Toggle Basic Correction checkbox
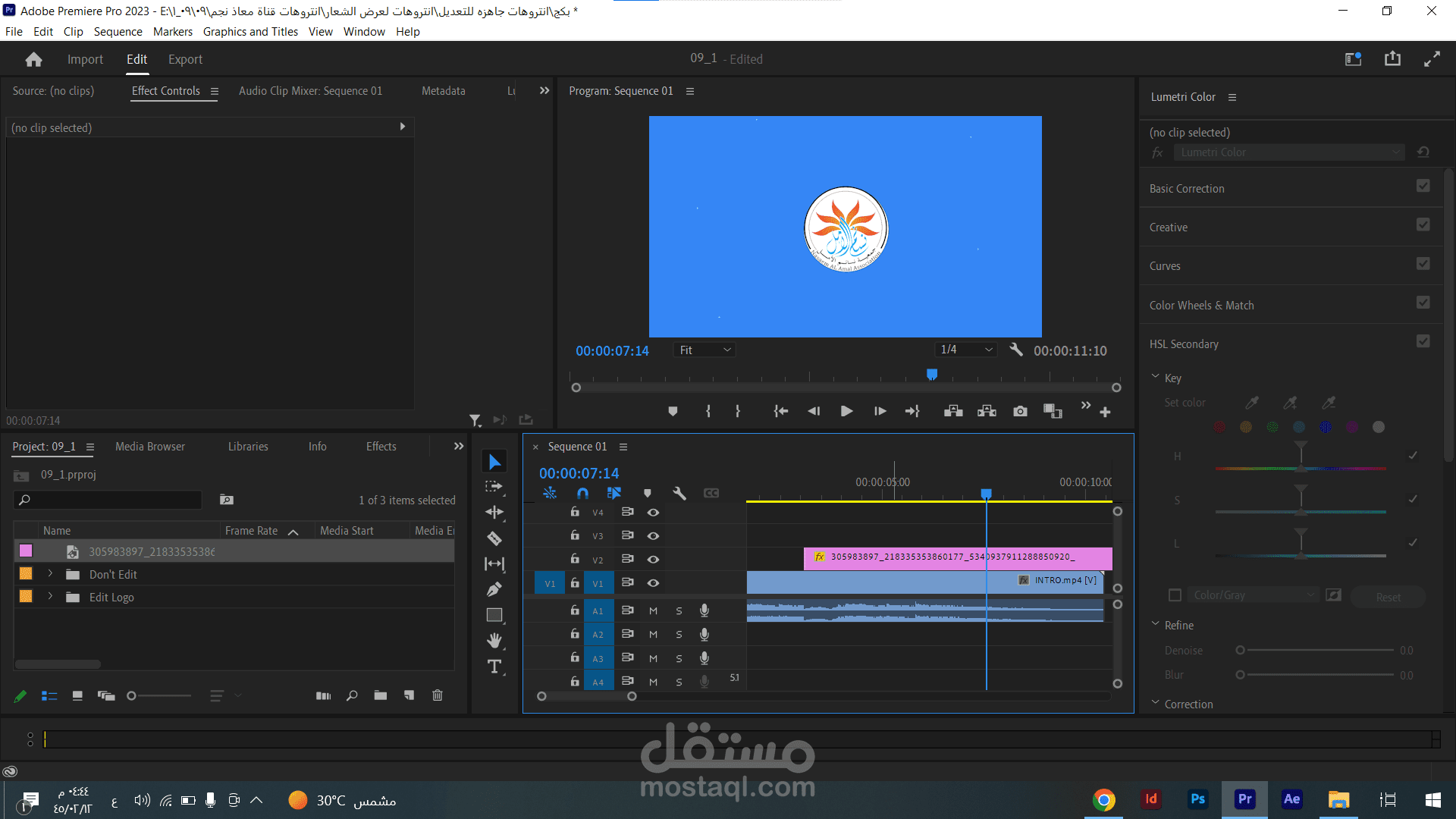Screen dimensions: 1456x819 tap(1423, 187)
